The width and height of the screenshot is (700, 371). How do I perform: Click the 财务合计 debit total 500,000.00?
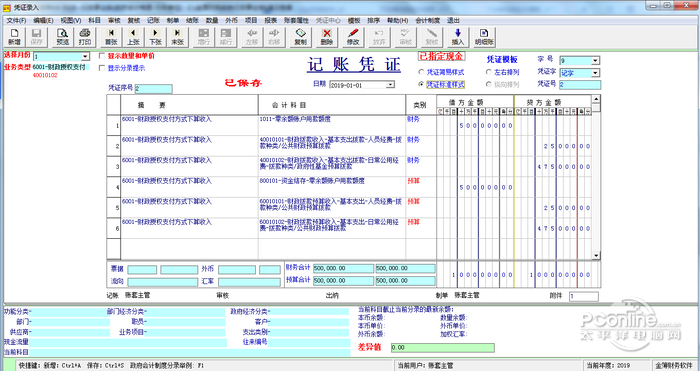tap(343, 268)
